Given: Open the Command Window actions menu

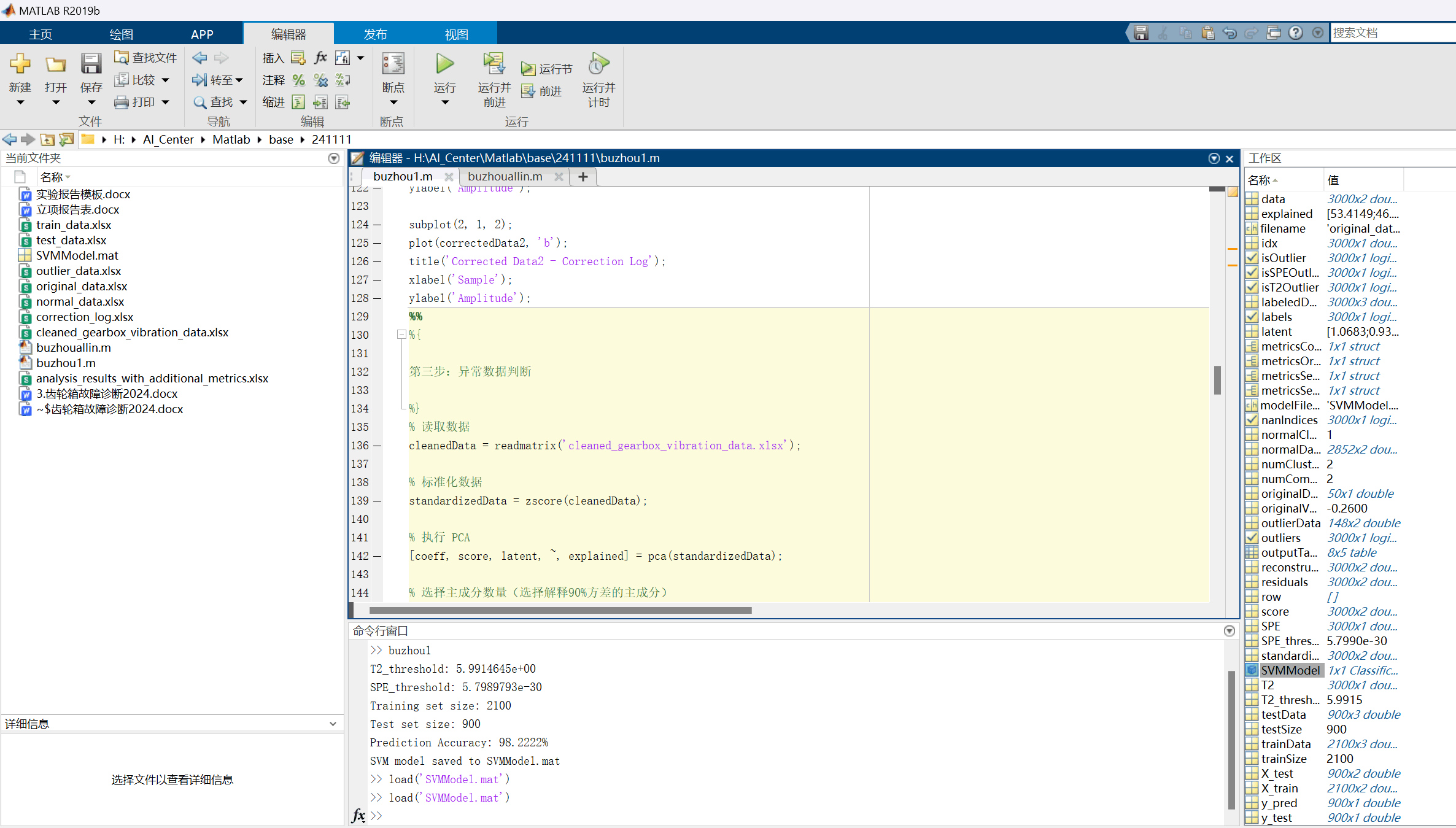Looking at the screenshot, I should coord(1229,631).
